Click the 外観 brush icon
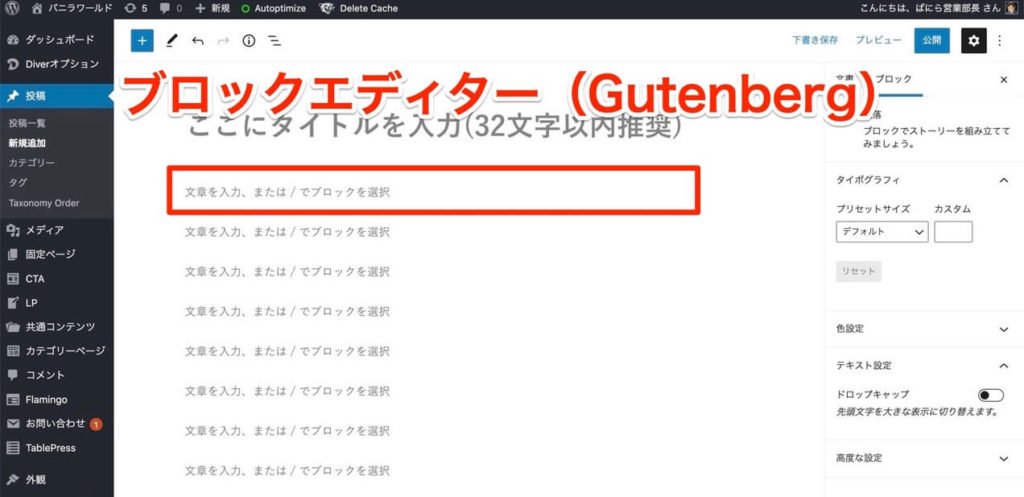Viewport: 1024px width, 497px height. pyautogui.click(x=13, y=480)
